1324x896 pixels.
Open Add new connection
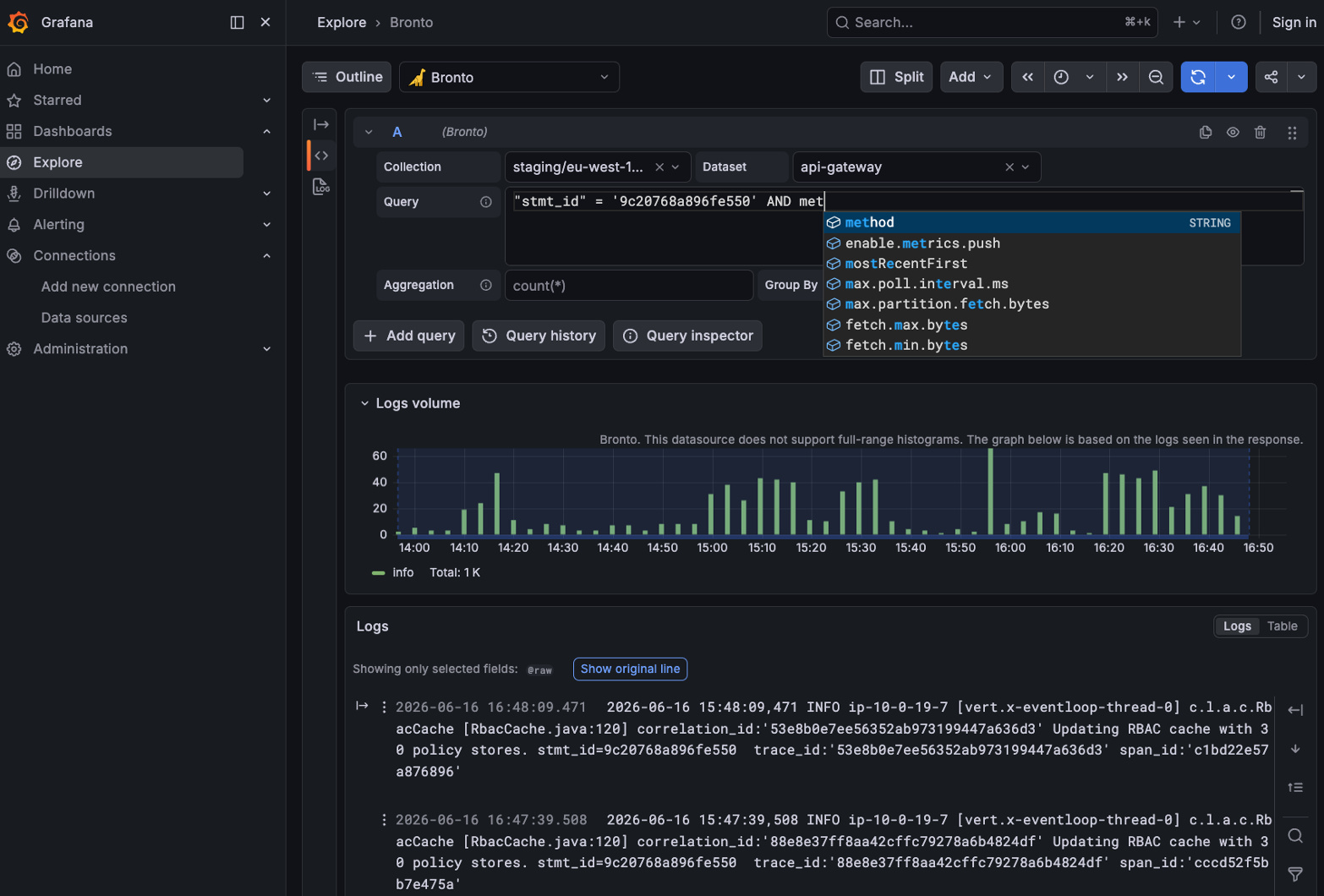[108, 287]
